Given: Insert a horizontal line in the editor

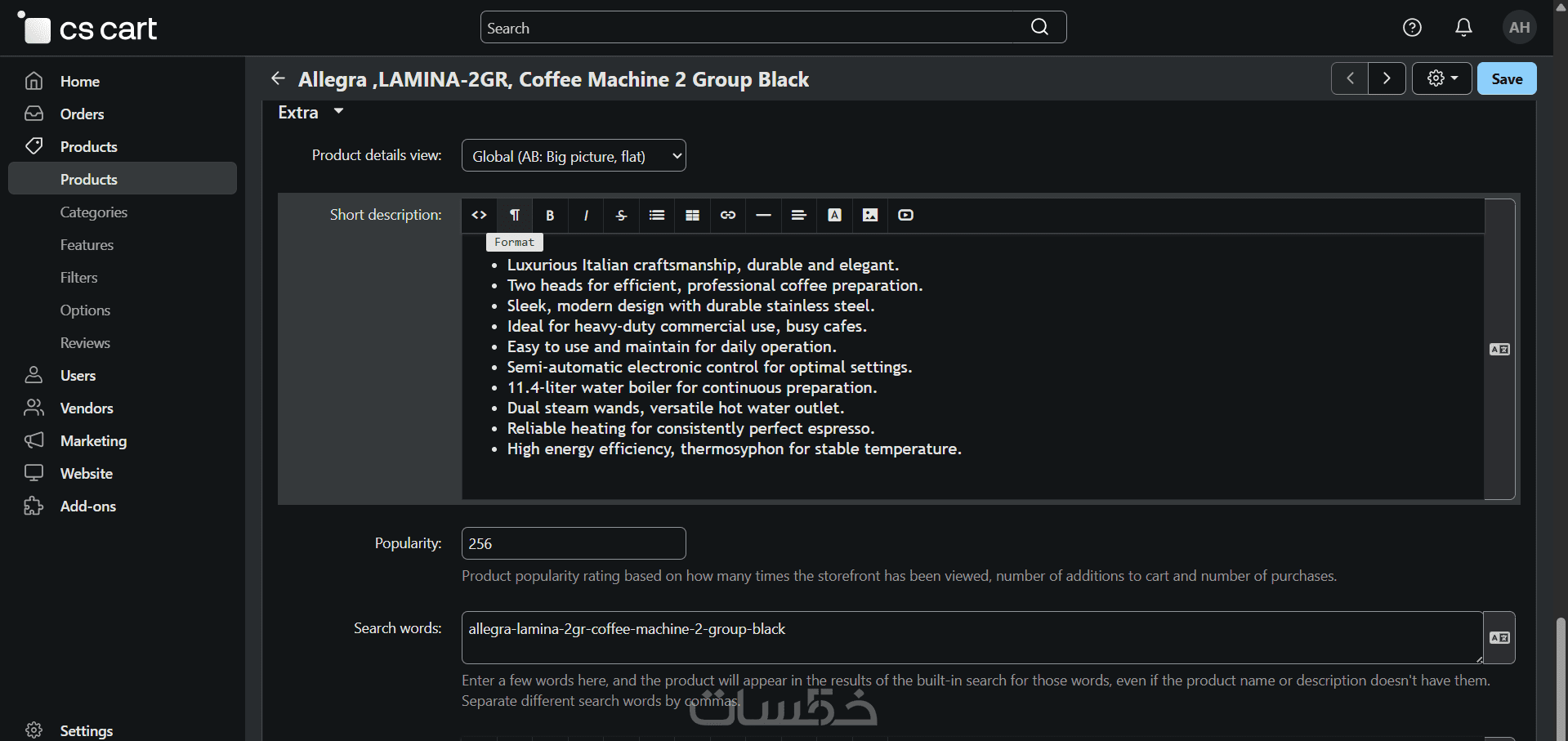Looking at the screenshot, I should pyautogui.click(x=763, y=215).
